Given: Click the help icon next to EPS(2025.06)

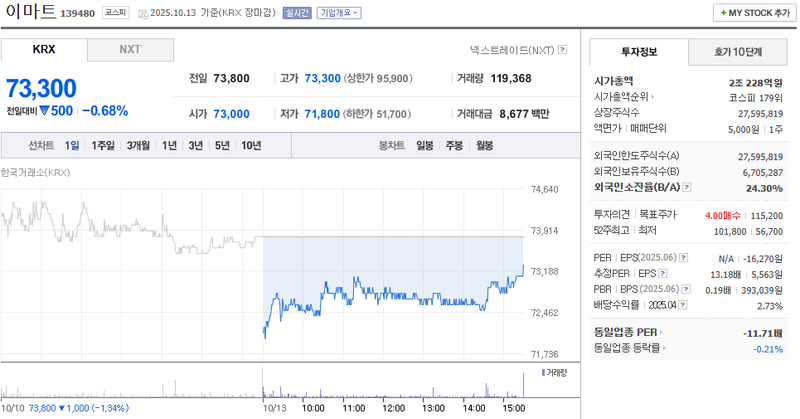Looking at the screenshot, I should coord(682,256).
